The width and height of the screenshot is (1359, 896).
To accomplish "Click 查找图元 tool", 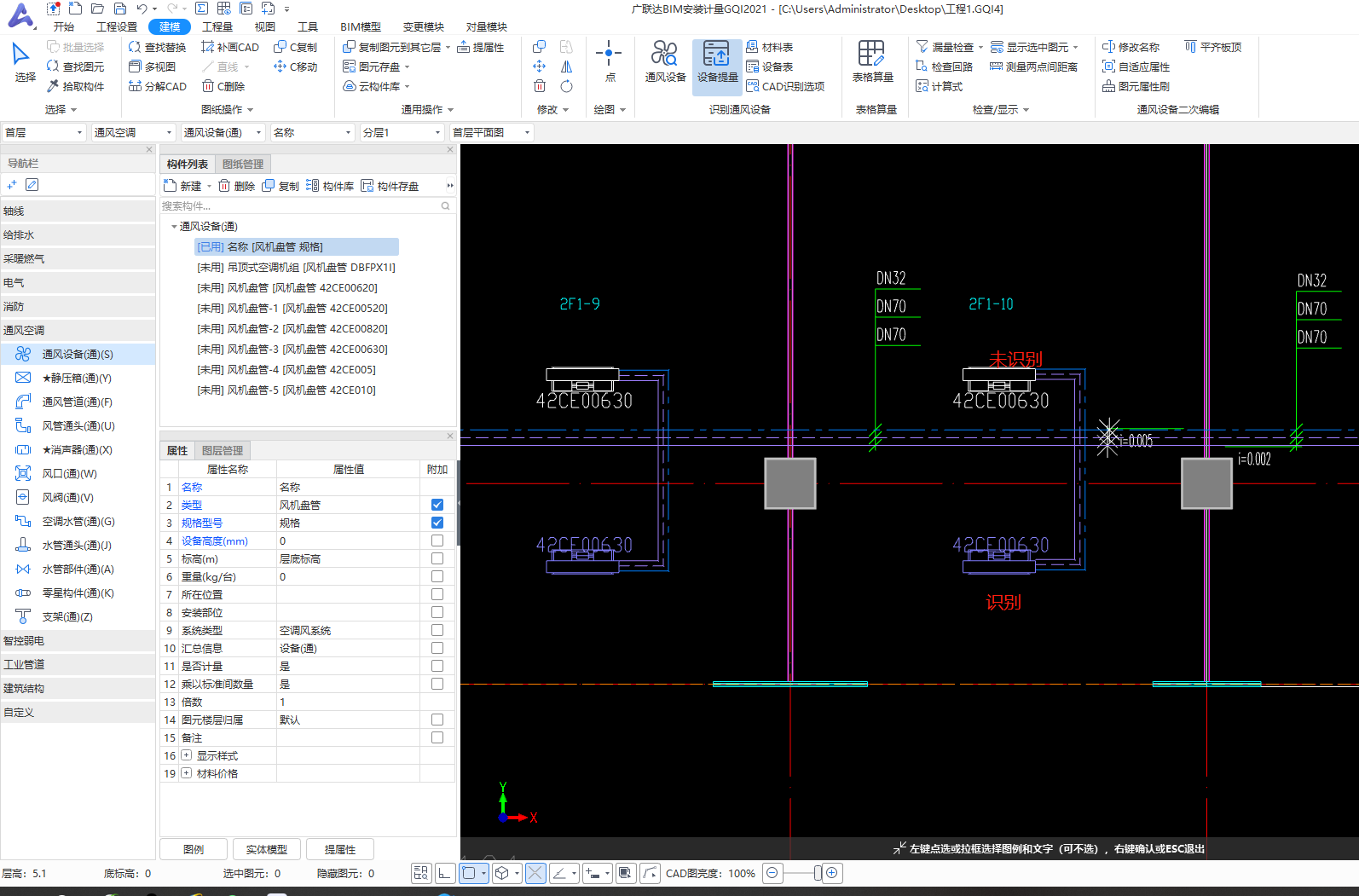I will [75, 66].
